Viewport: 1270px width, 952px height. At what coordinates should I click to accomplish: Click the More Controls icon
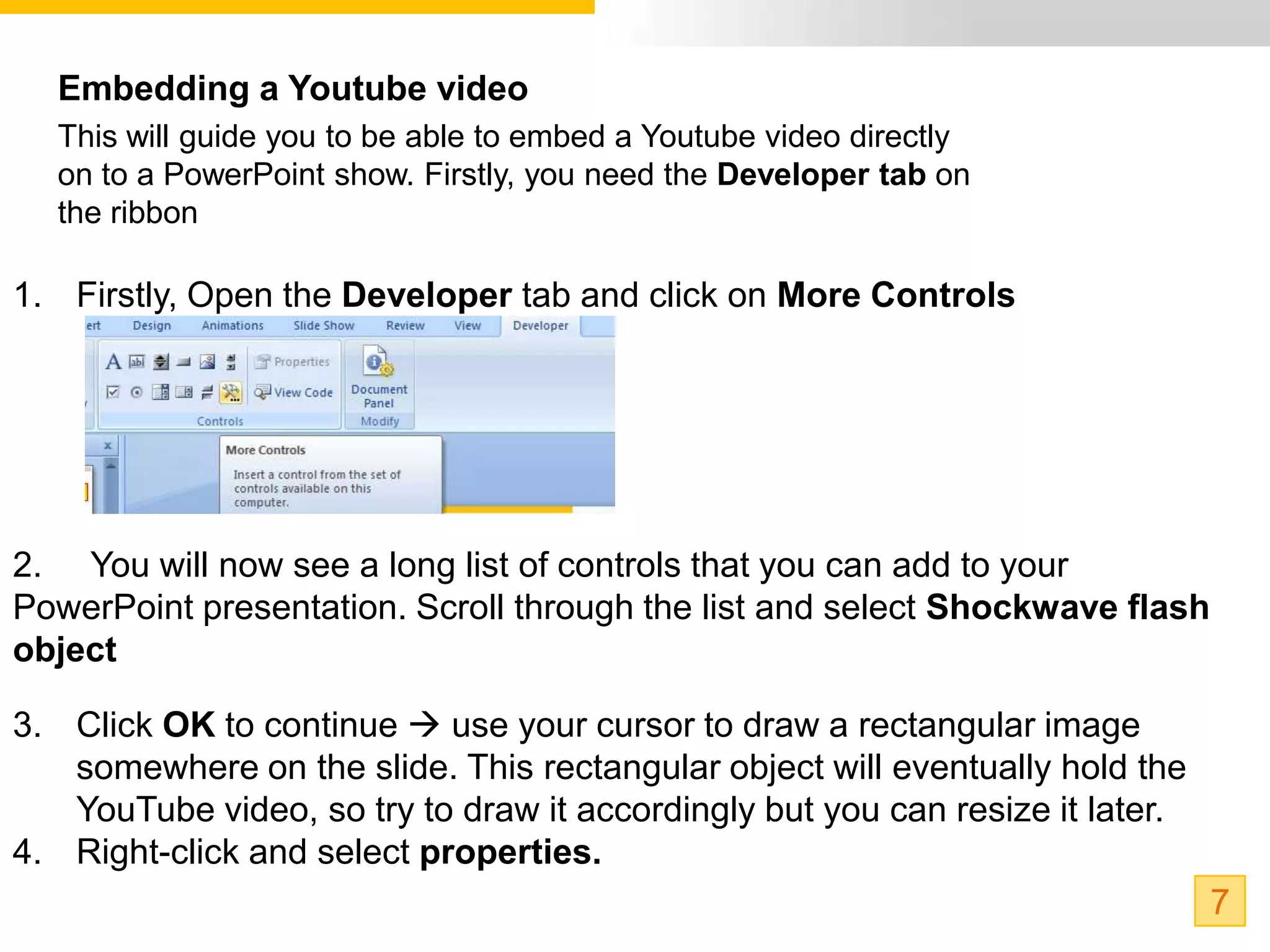pos(231,392)
